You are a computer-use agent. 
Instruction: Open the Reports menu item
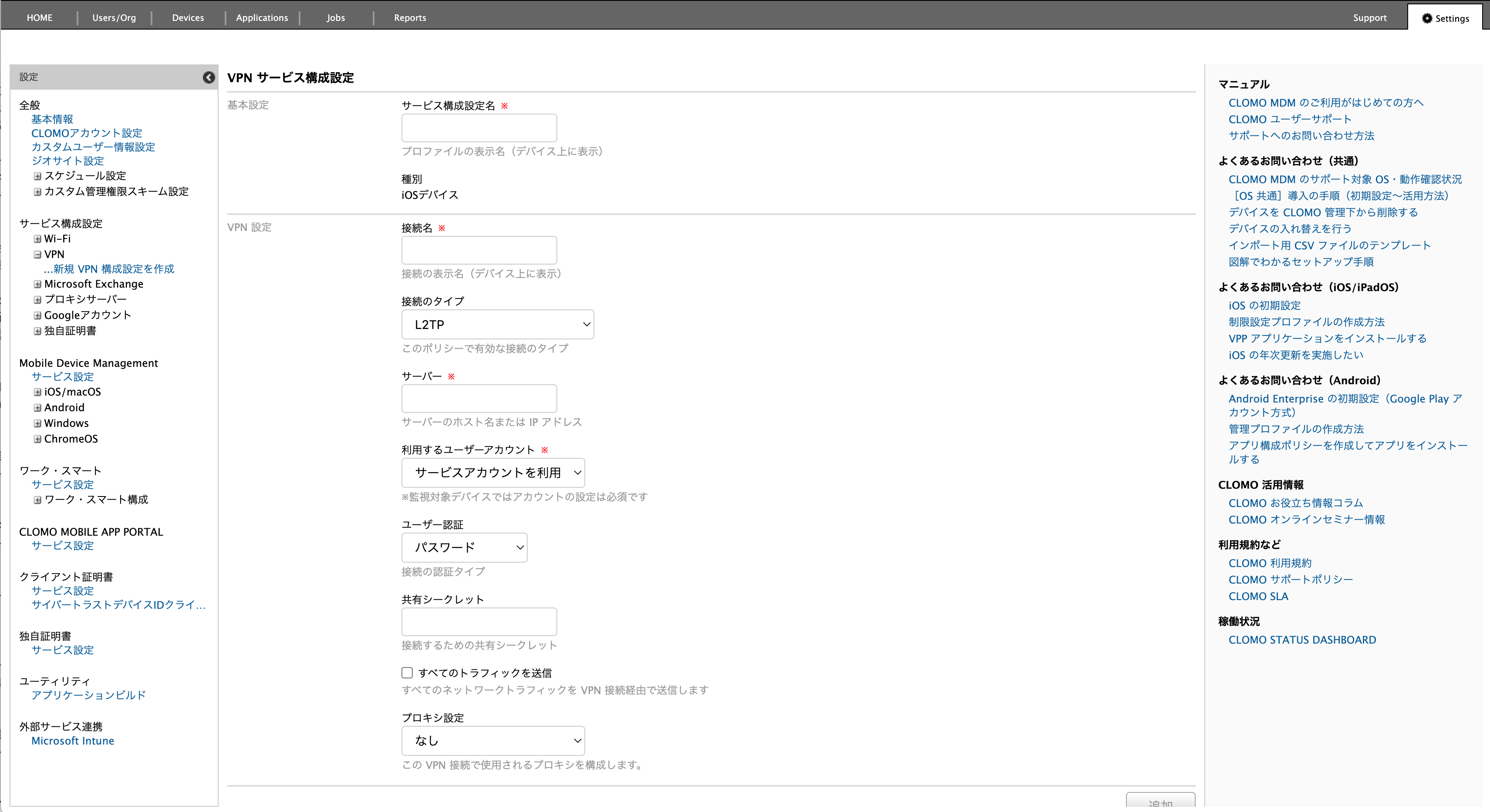(410, 18)
